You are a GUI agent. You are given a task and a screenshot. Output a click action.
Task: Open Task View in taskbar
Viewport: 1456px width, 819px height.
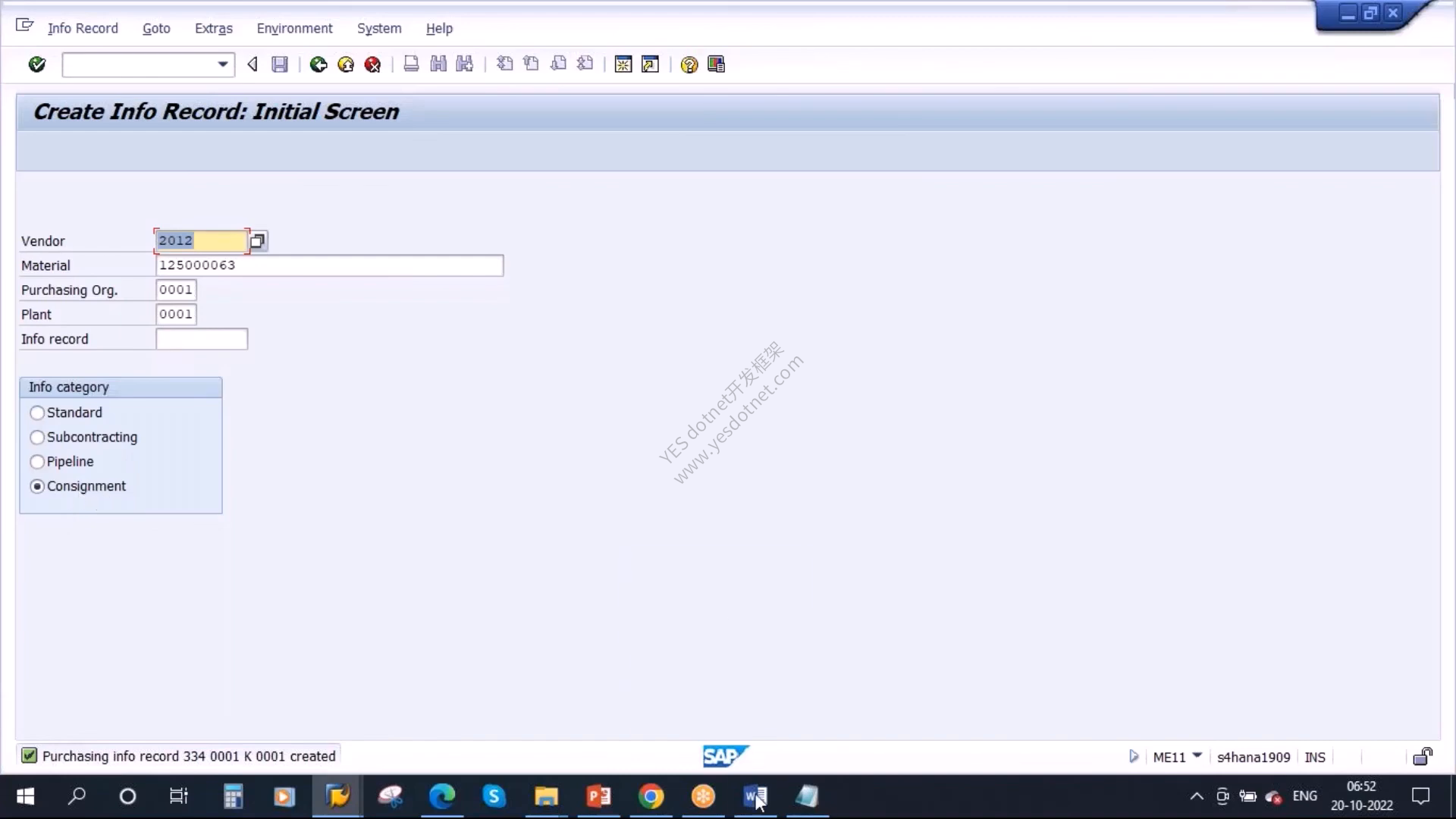pyautogui.click(x=179, y=796)
